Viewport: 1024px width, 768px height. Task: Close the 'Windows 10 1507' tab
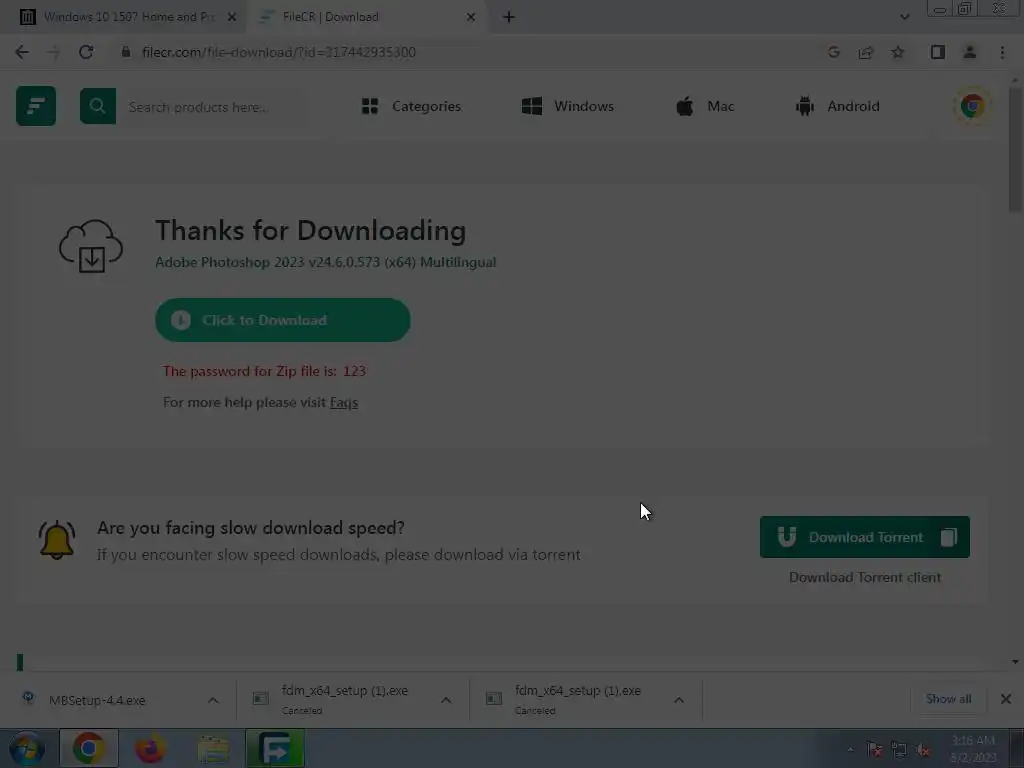pyautogui.click(x=231, y=17)
